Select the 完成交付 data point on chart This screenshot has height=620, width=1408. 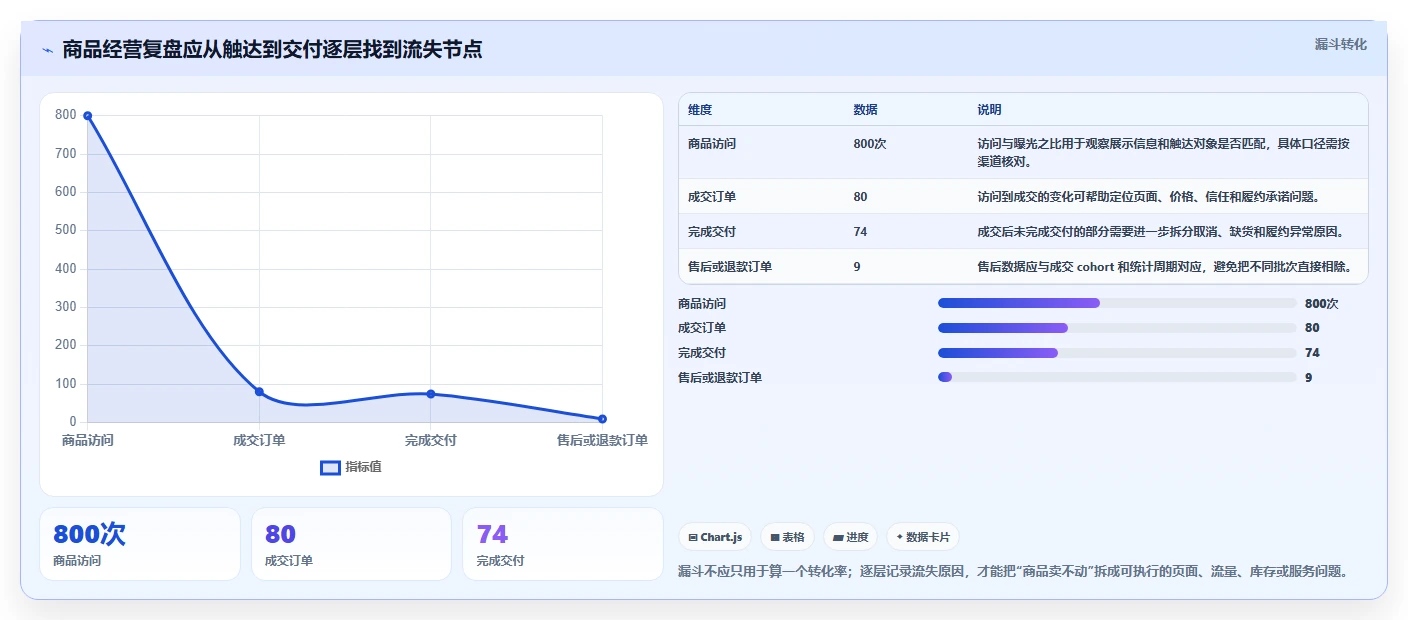point(431,394)
